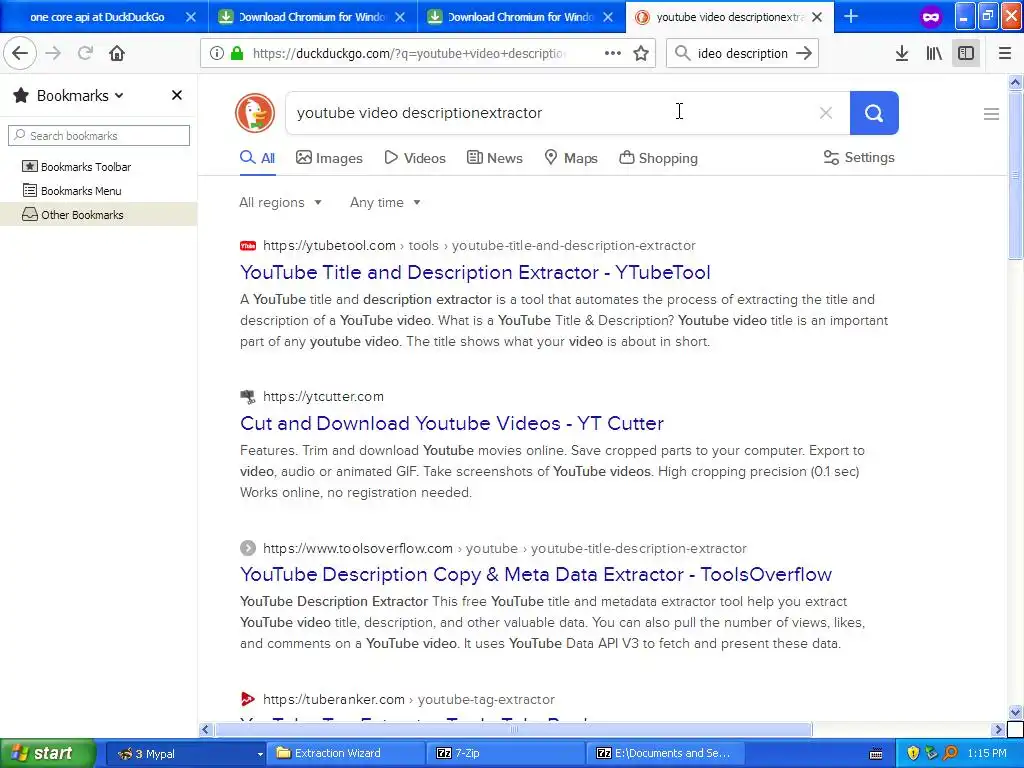Click the on-screen keyboard tray icon

pyautogui.click(x=876, y=754)
